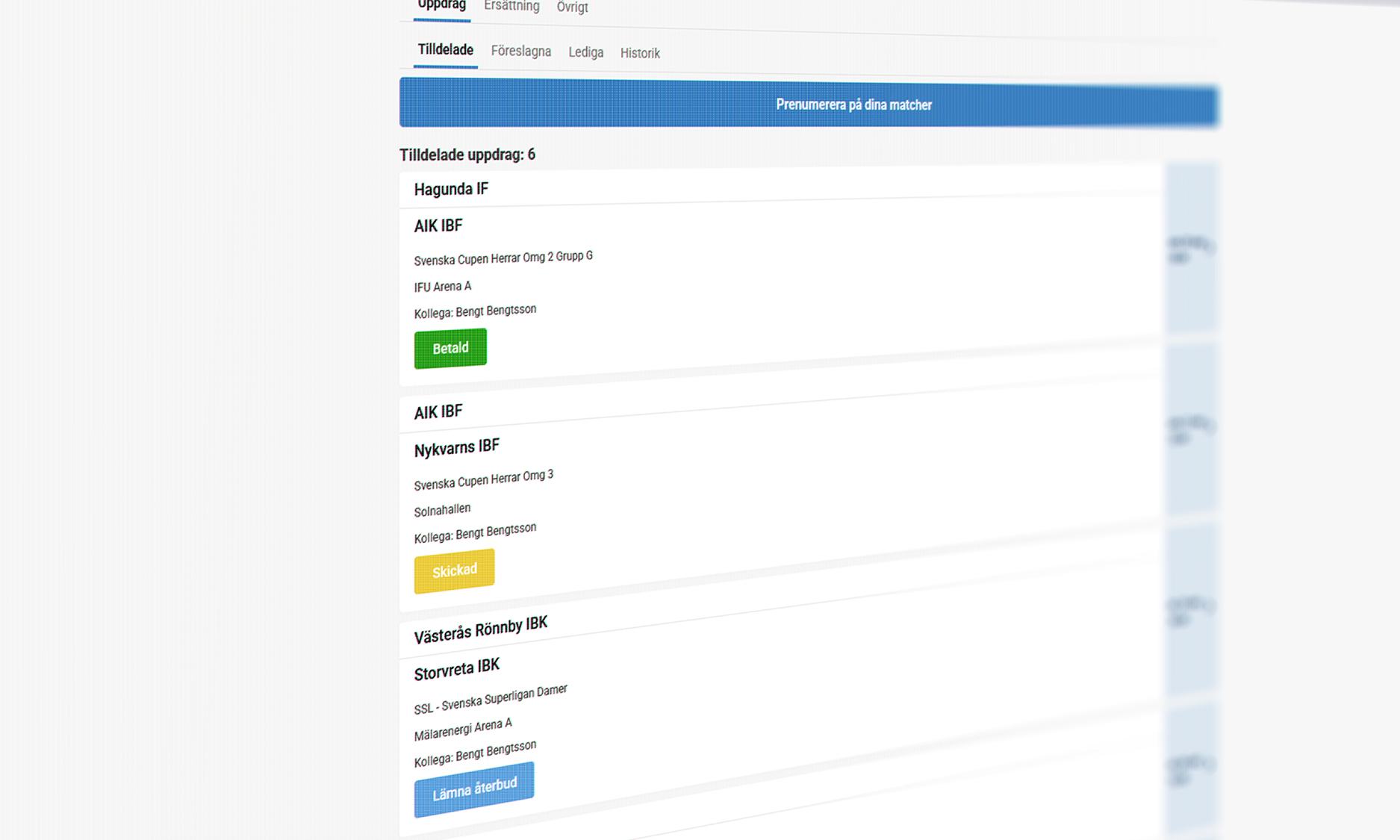Click Kollega Bengt Bengtsson under IFU Arena A
This screenshot has height=840, width=1400.
(475, 311)
